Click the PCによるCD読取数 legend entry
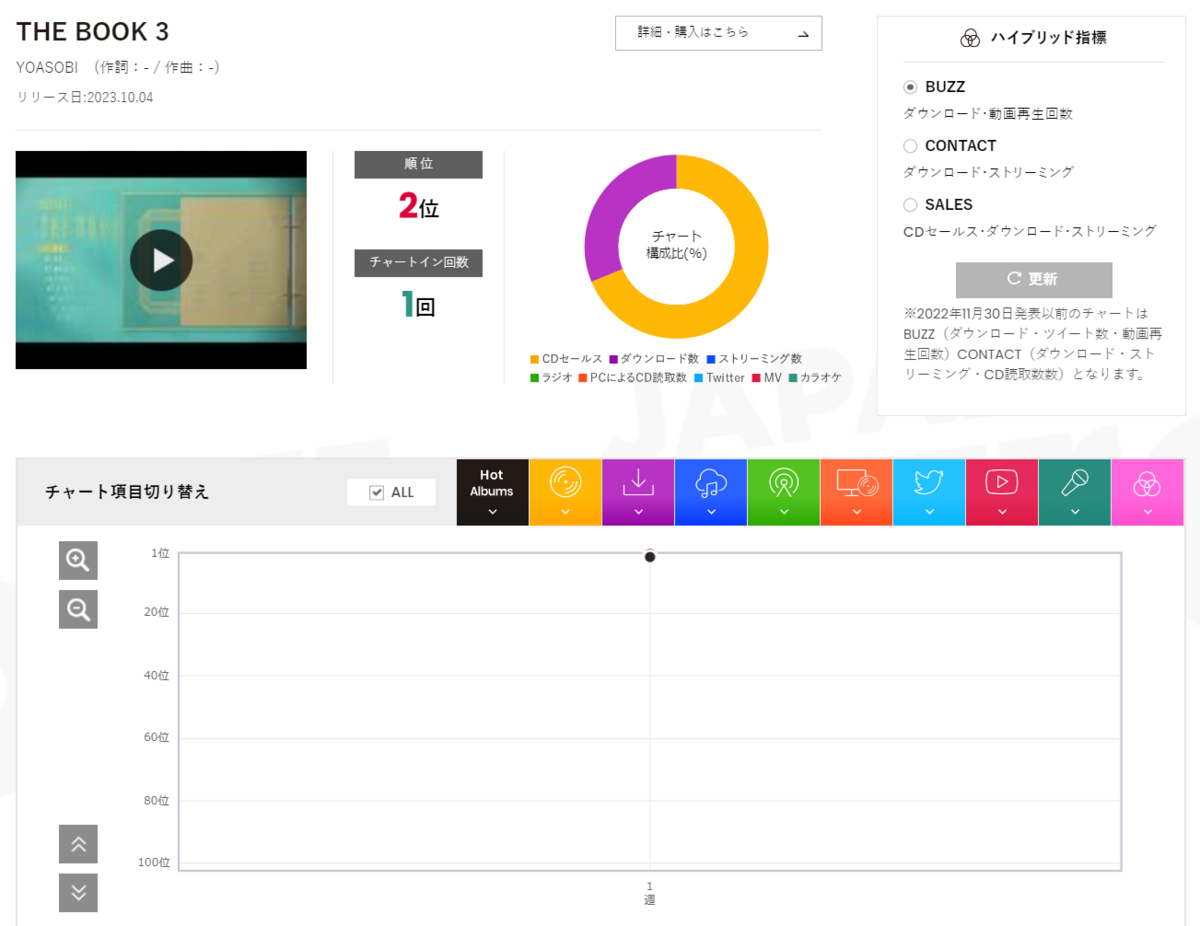This screenshot has width=1200, height=926. coord(632,378)
